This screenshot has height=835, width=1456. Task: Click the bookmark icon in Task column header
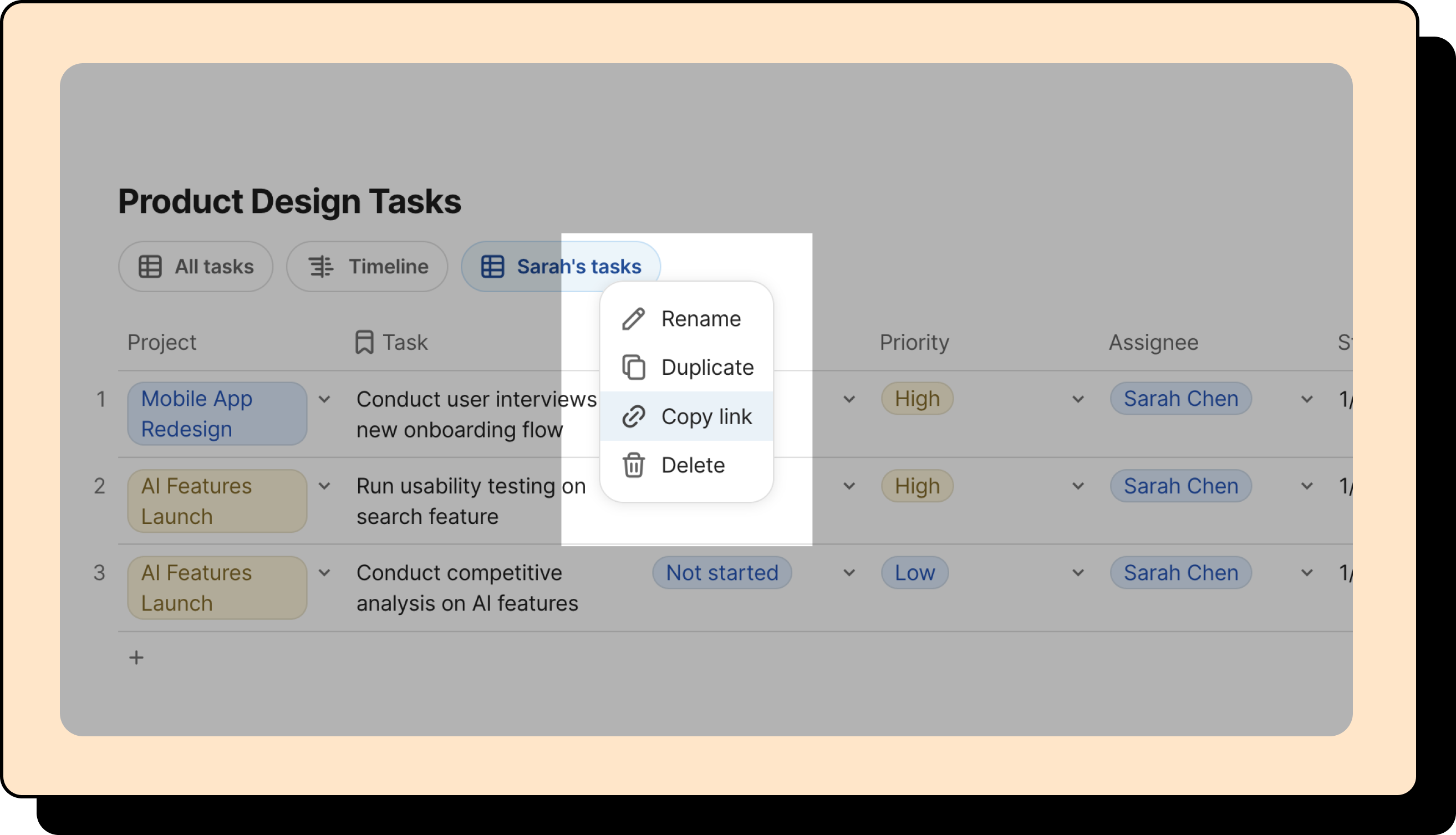click(x=364, y=343)
